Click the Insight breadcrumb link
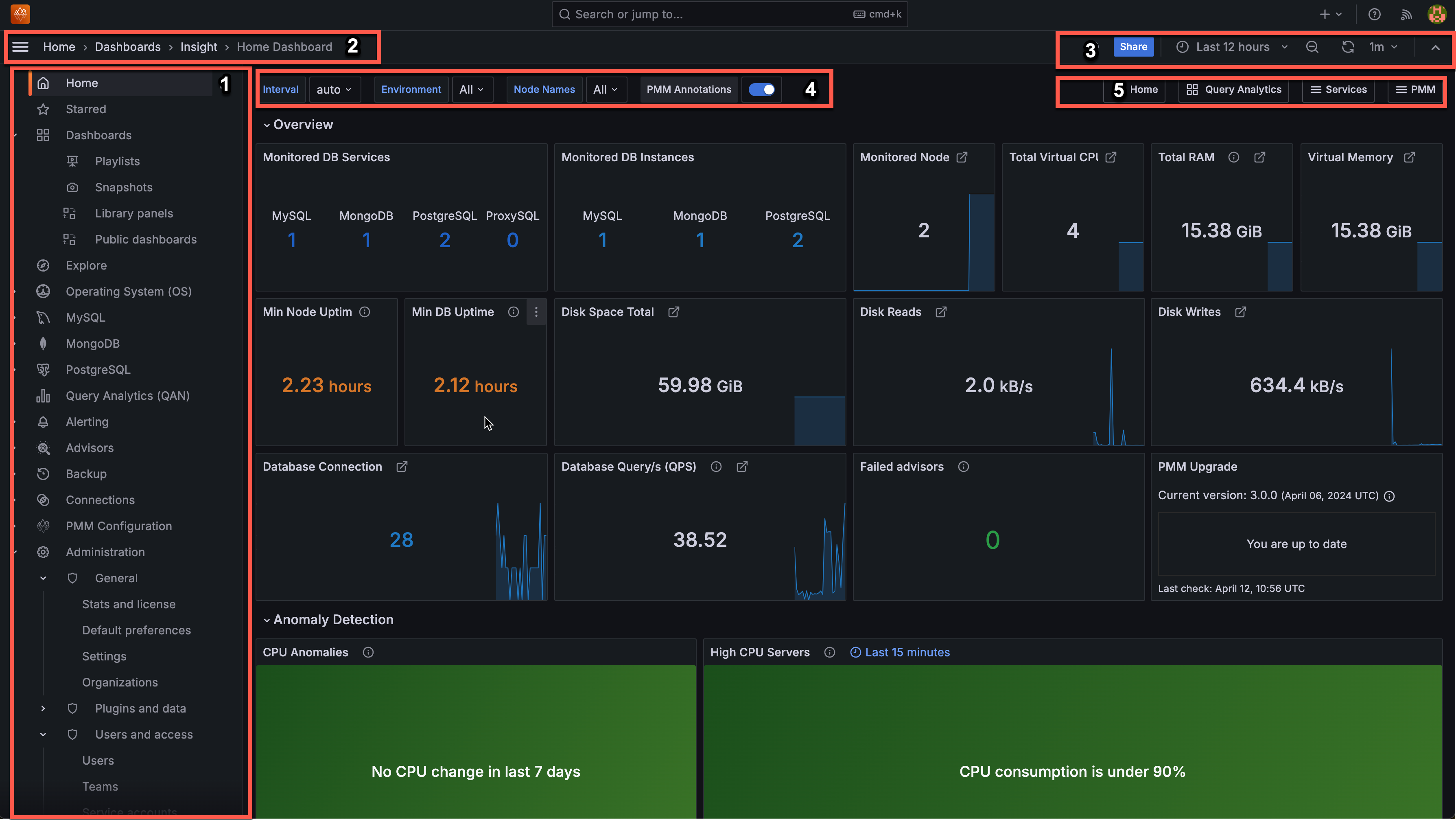 pos(199,47)
